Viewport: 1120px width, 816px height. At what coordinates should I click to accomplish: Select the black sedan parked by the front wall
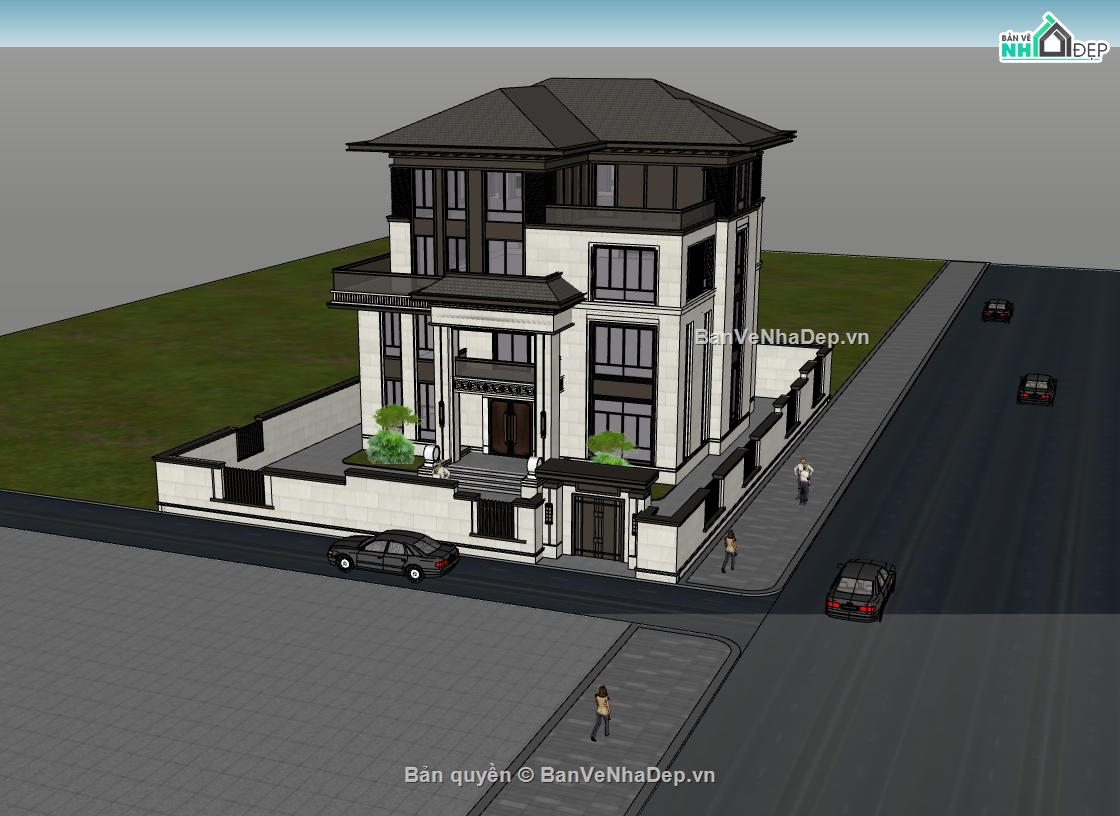point(394,553)
